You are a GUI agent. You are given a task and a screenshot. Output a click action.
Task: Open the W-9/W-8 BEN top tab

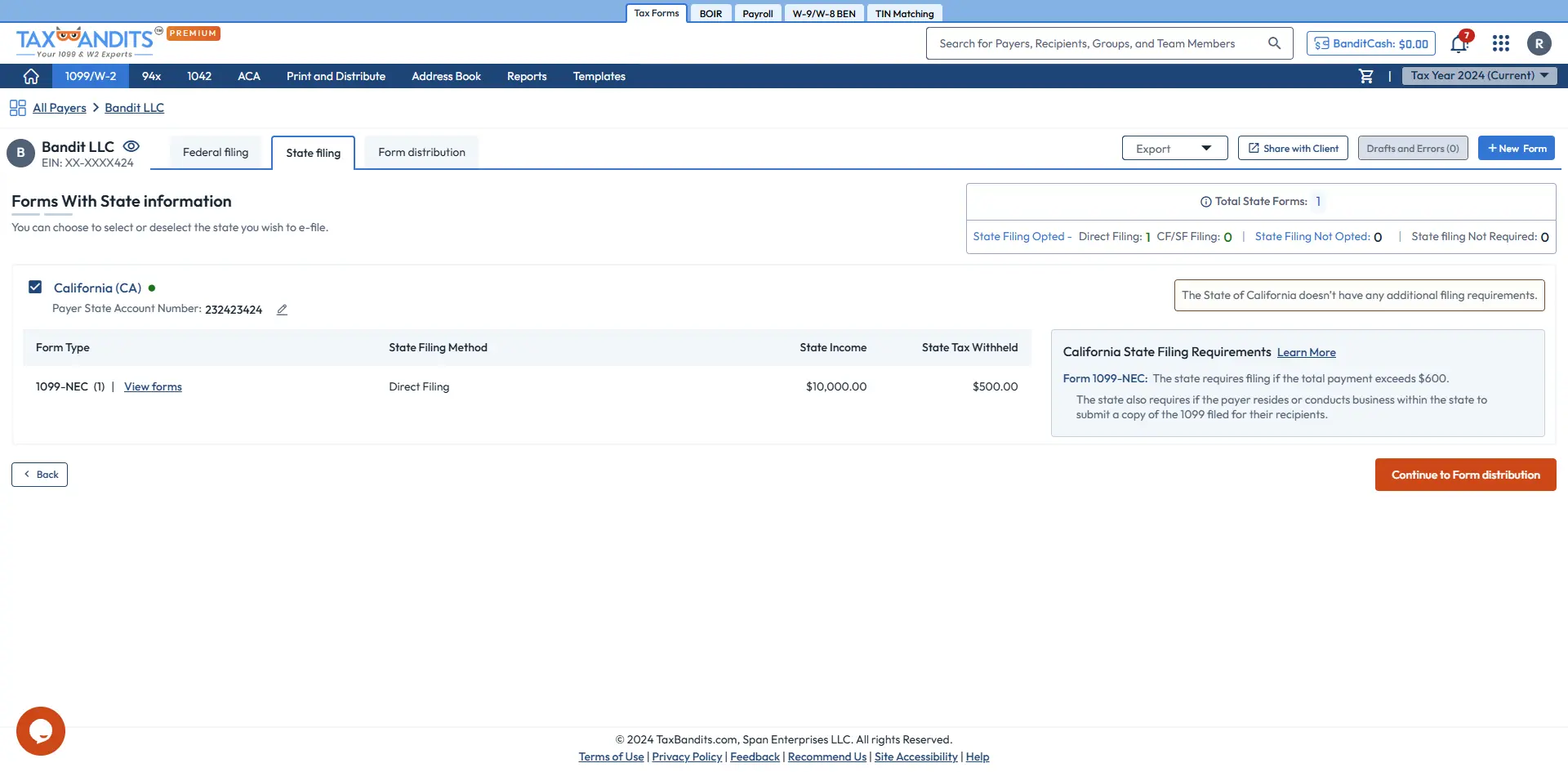click(824, 14)
